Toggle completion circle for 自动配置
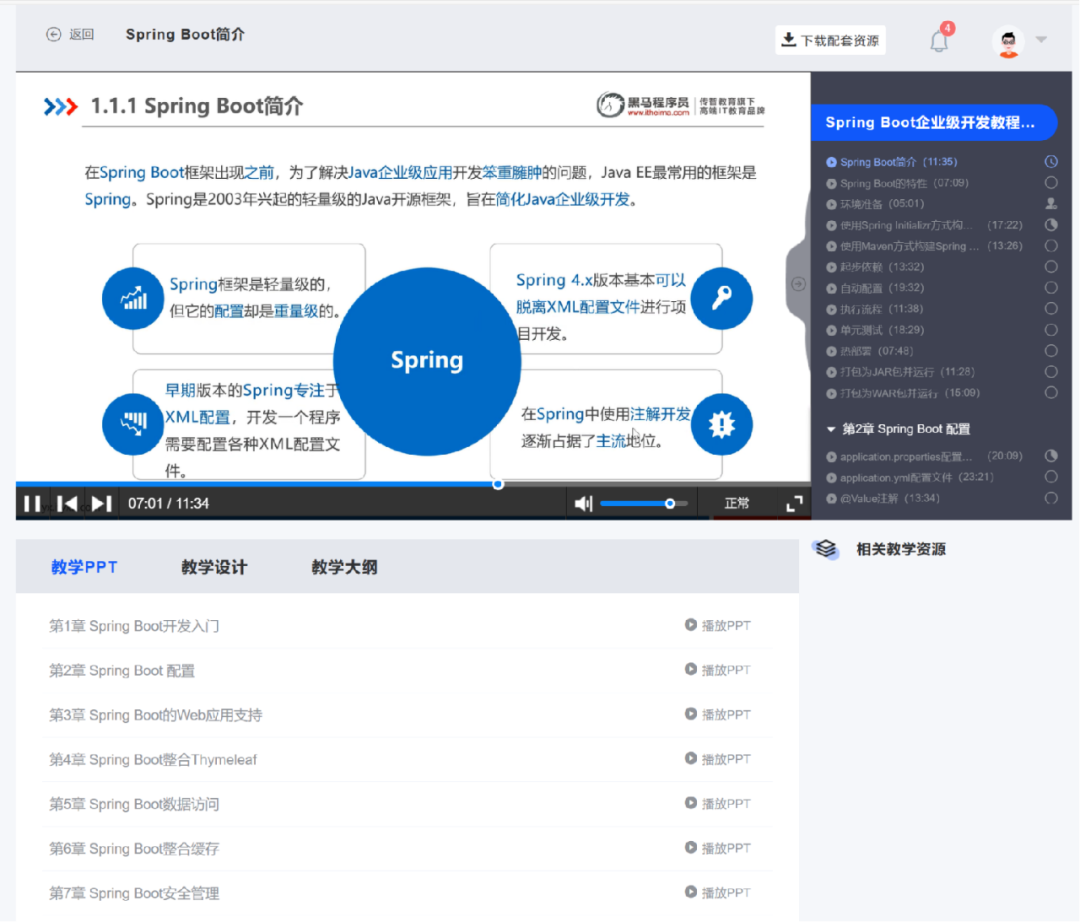Image resolution: width=1080 pixels, height=922 pixels. pyautogui.click(x=1051, y=288)
